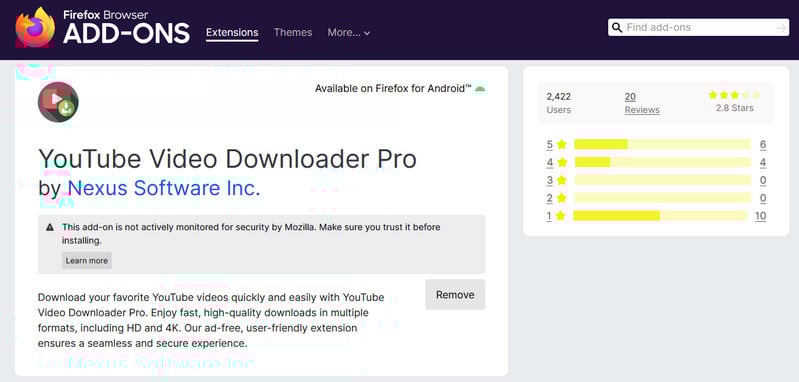Click the star next to rating 2

tap(562, 198)
